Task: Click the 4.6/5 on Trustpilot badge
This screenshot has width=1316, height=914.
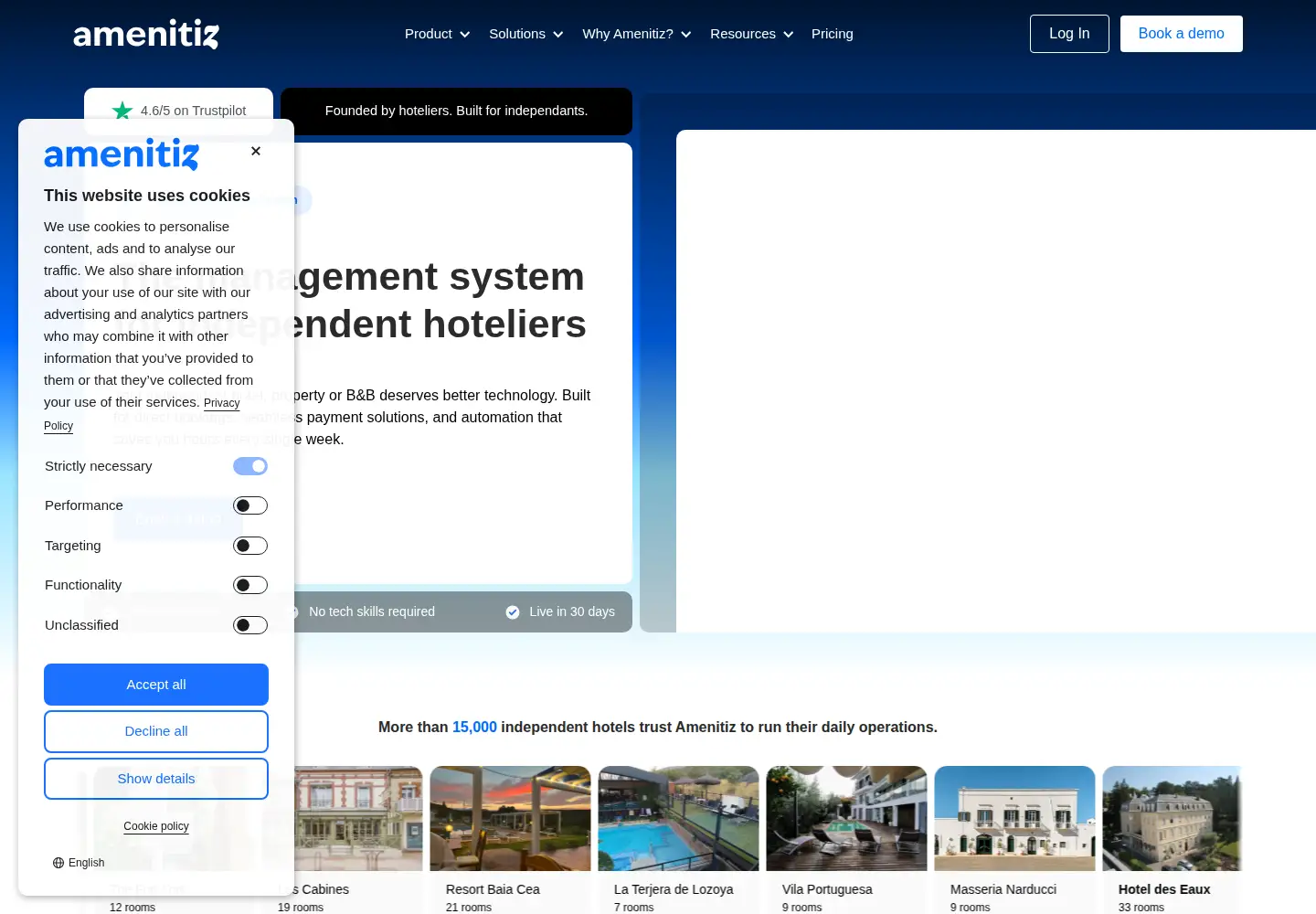Action: pyautogui.click(x=179, y=111)
